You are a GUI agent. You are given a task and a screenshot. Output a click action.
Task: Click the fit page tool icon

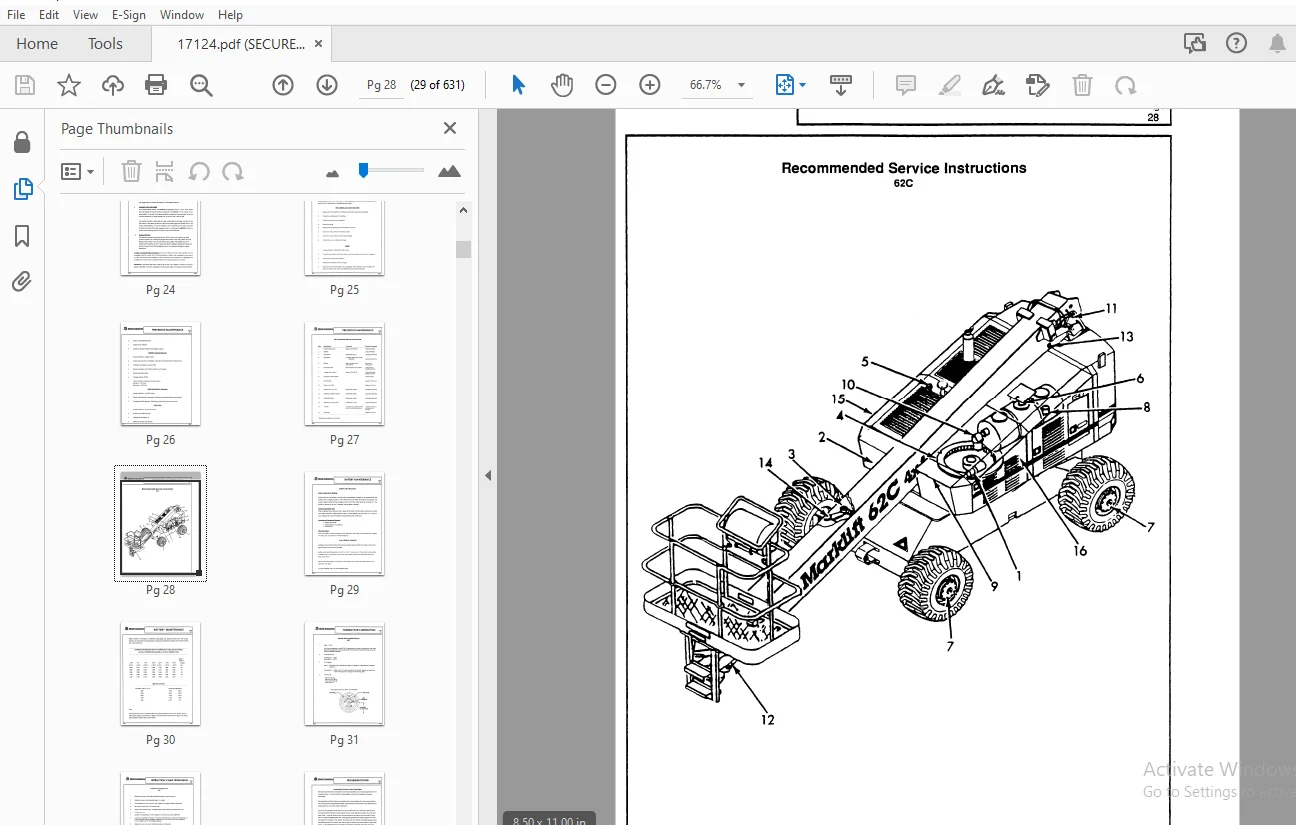click(785, 85)
